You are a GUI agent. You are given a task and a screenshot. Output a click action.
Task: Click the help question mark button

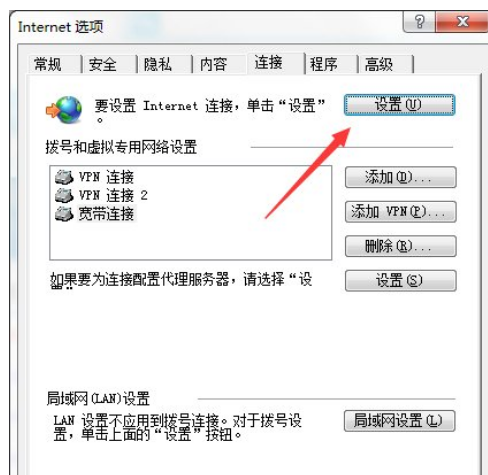(419, 22)
